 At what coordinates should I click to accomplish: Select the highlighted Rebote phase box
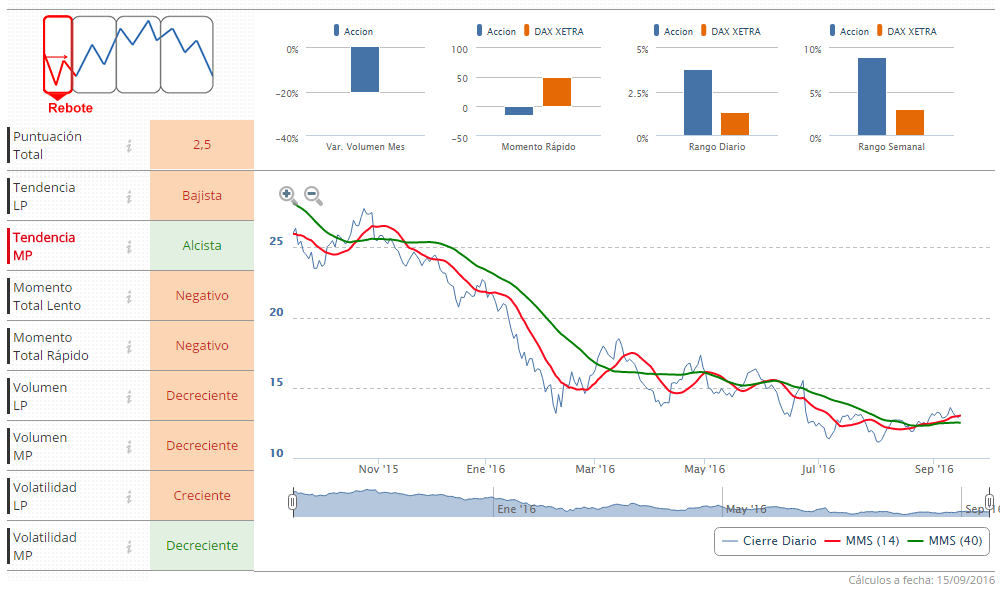tap(58, 54)
